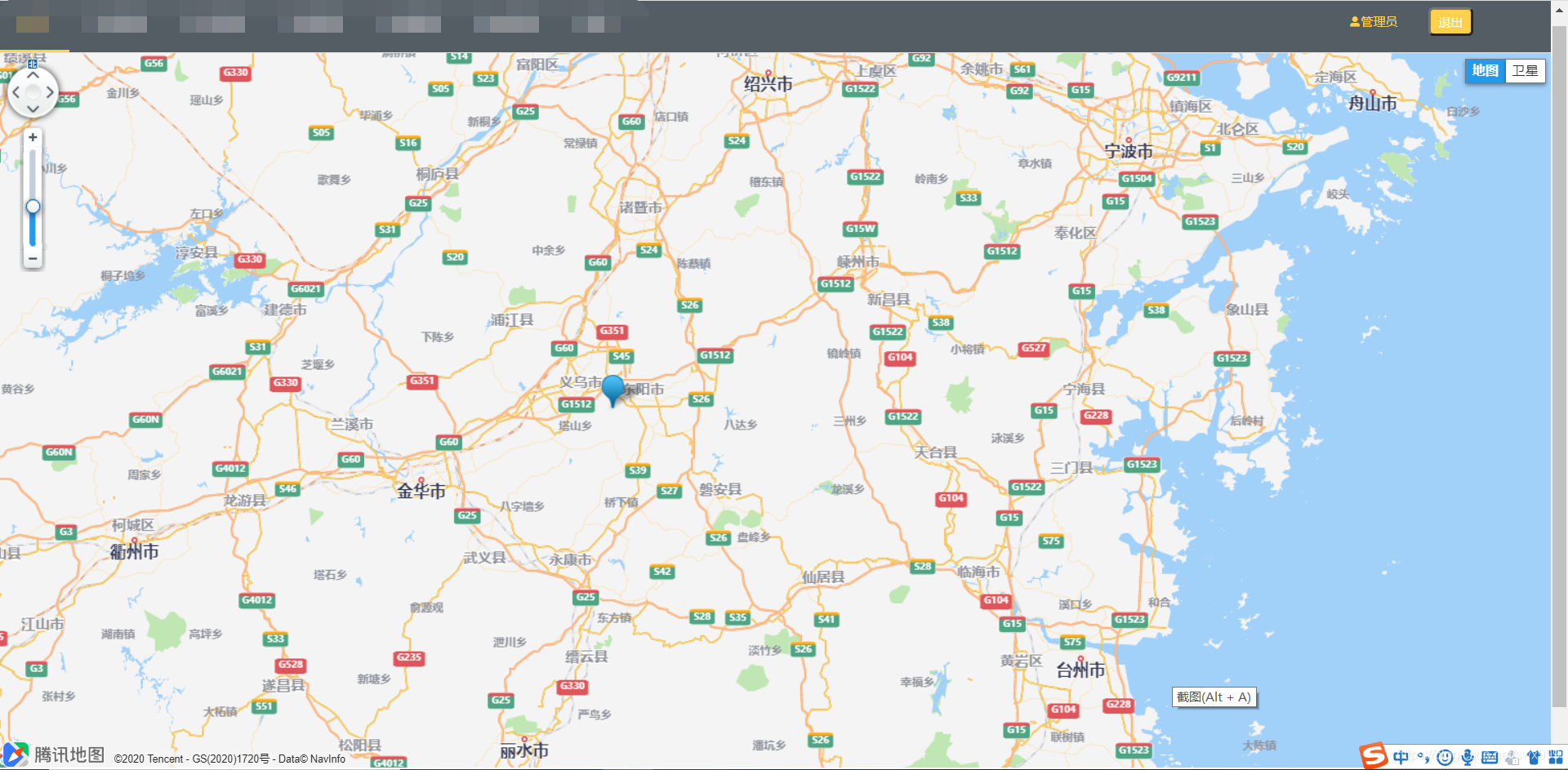
Task: Click the 宁海县 label on map
Action: [x=1084, y=389]
